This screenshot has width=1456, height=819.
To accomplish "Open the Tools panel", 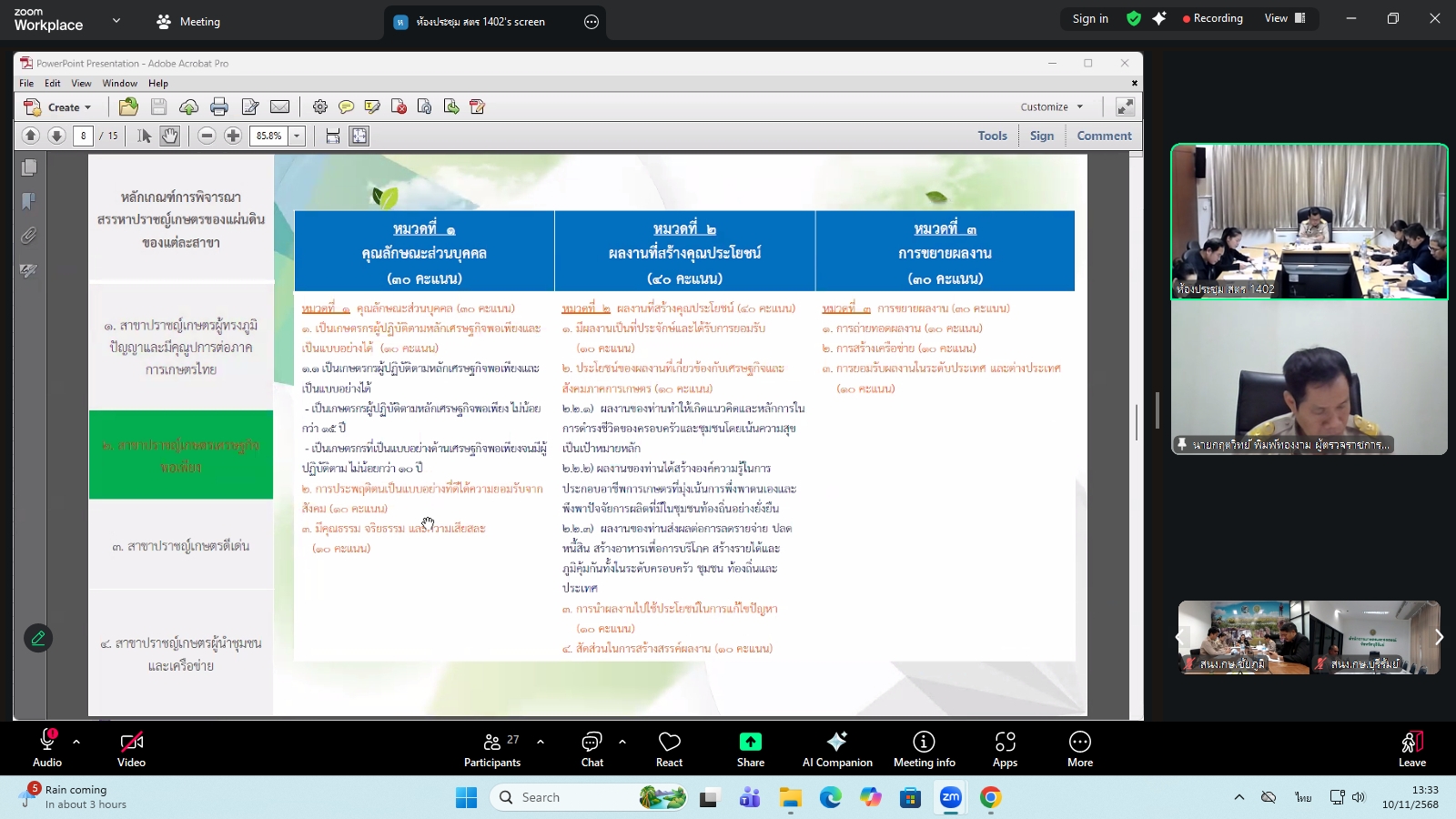I will 991,135.
